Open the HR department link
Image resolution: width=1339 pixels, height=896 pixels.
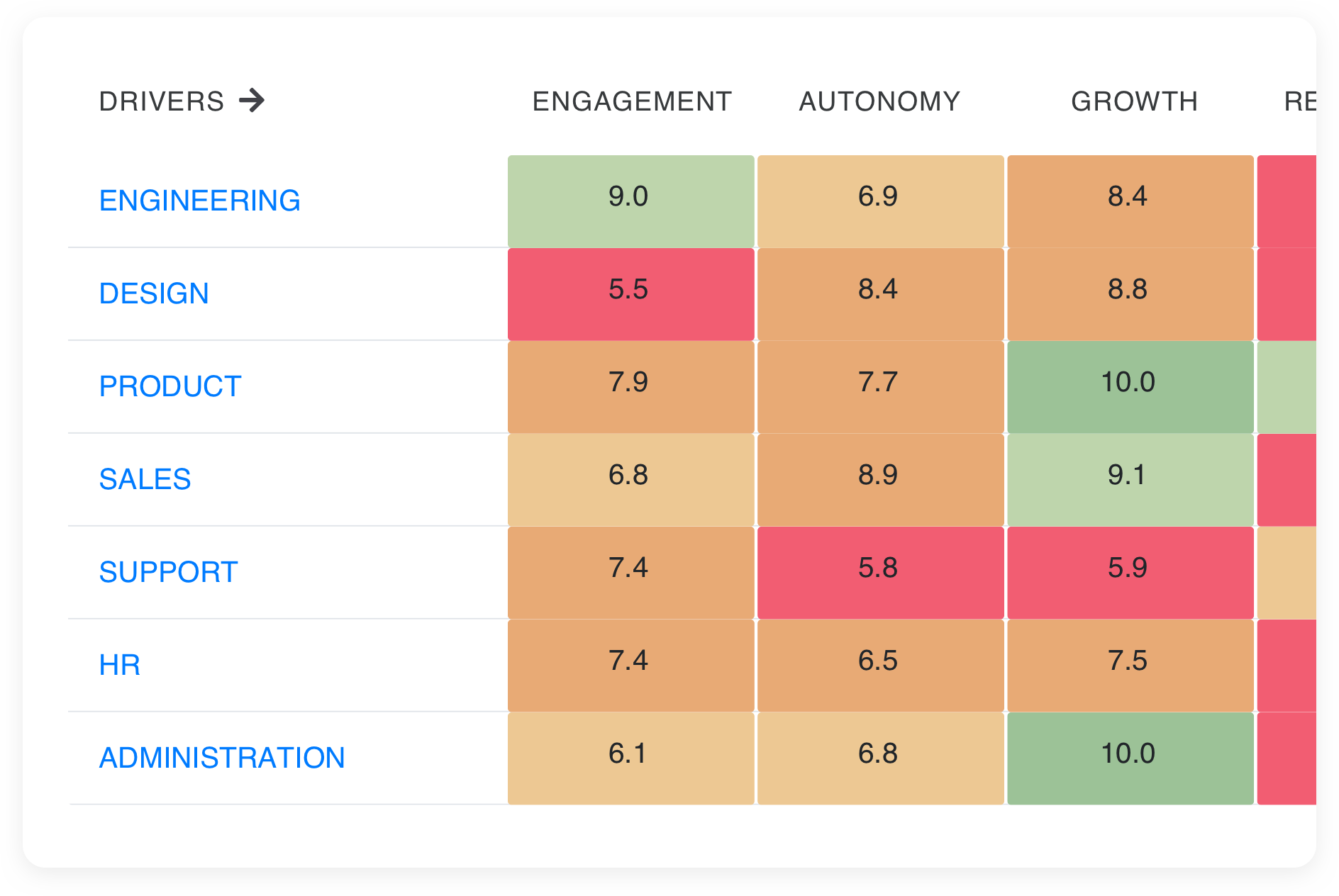[119, 665]
